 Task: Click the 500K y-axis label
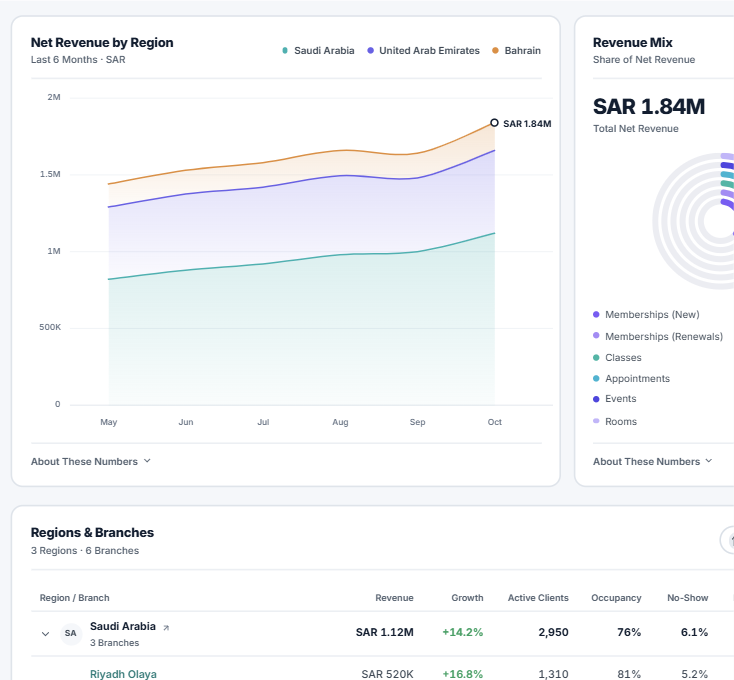click(50, 327)
